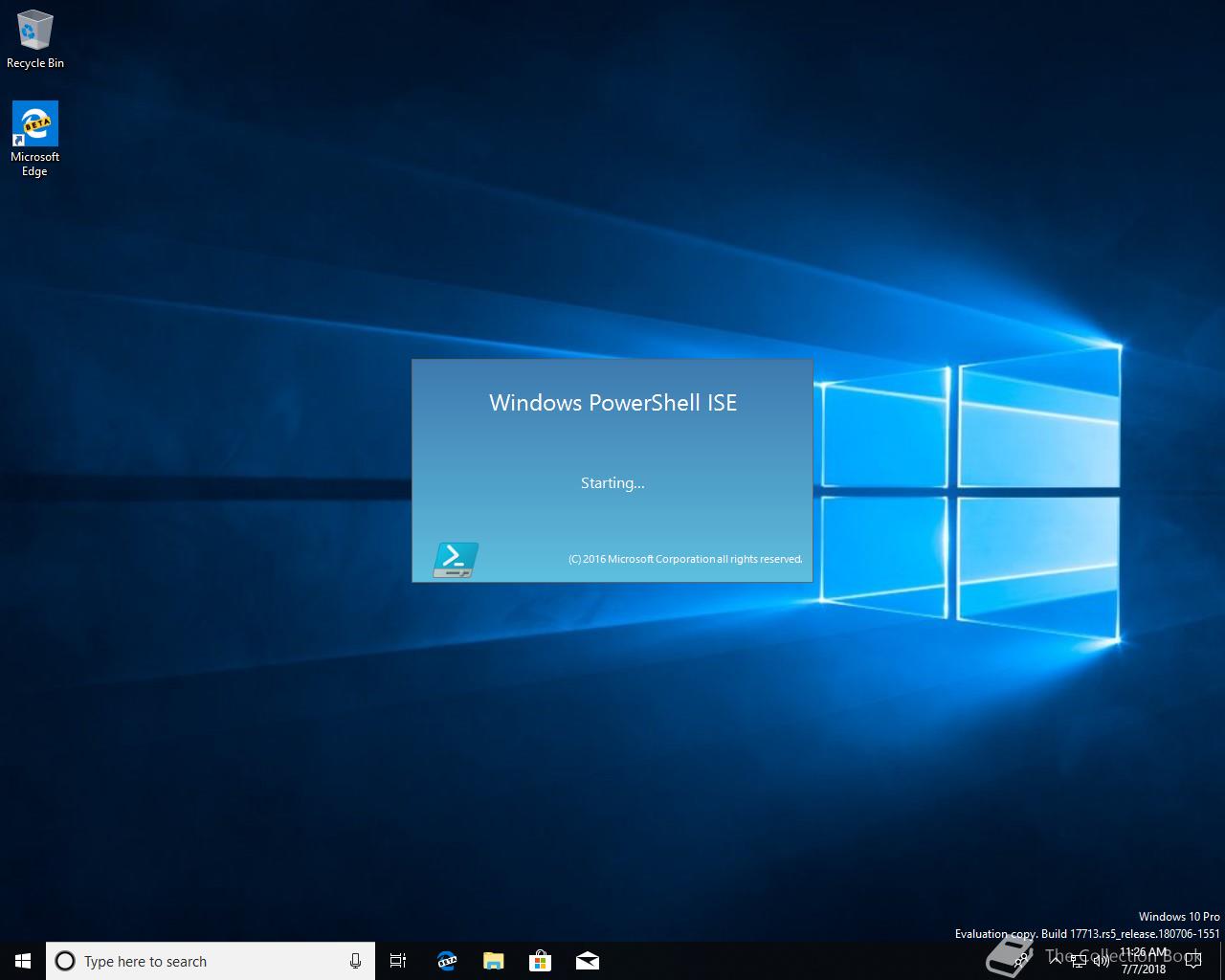The width and height of the screenshot is (1225, 980).
Task: Launch Edge Beta from the taskbar
Action: [x=446, y=961]
